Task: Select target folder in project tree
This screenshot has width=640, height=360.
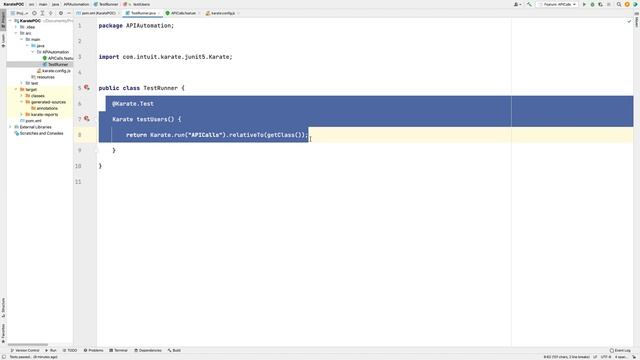Action: click(28, 89)
